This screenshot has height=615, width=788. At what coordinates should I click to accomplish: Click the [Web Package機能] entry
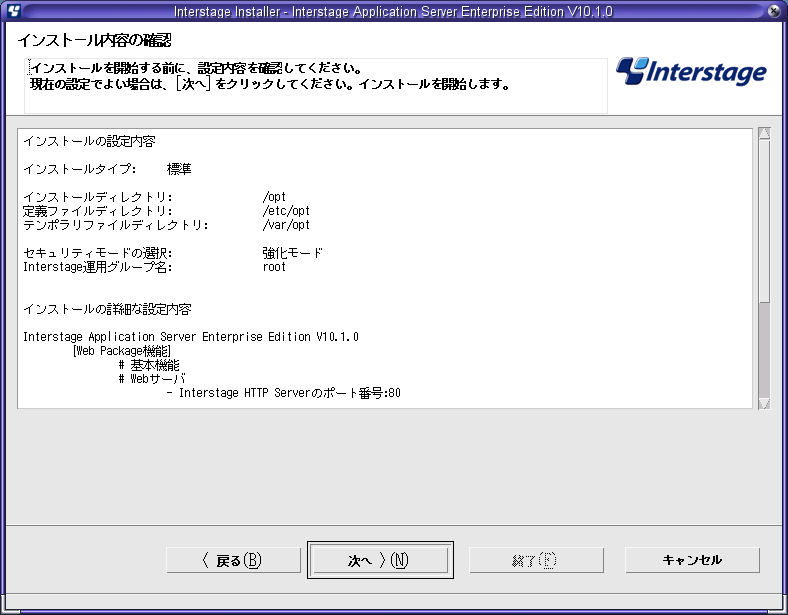122,351
